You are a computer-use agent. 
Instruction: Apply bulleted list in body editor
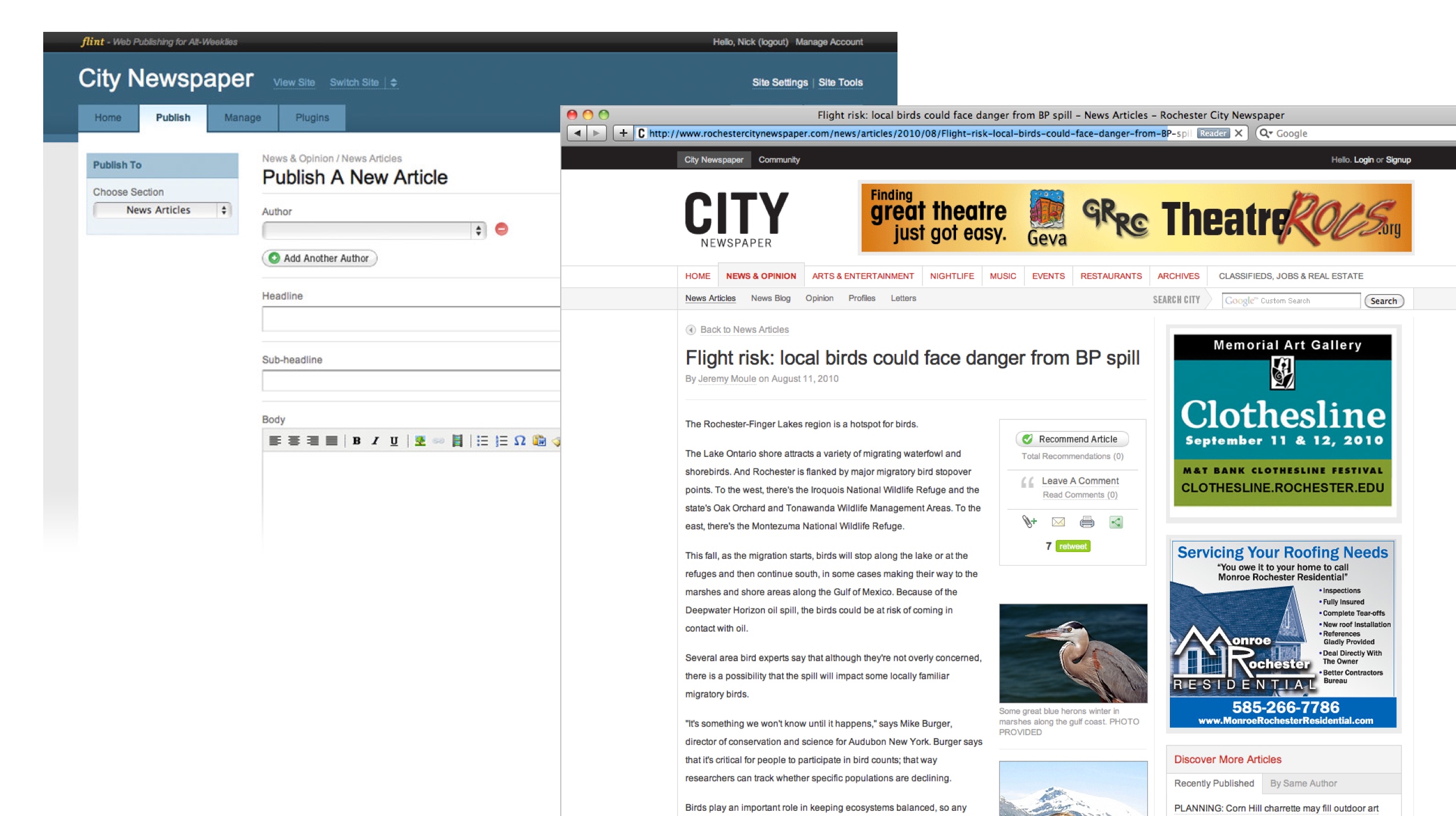pos(482,440)
